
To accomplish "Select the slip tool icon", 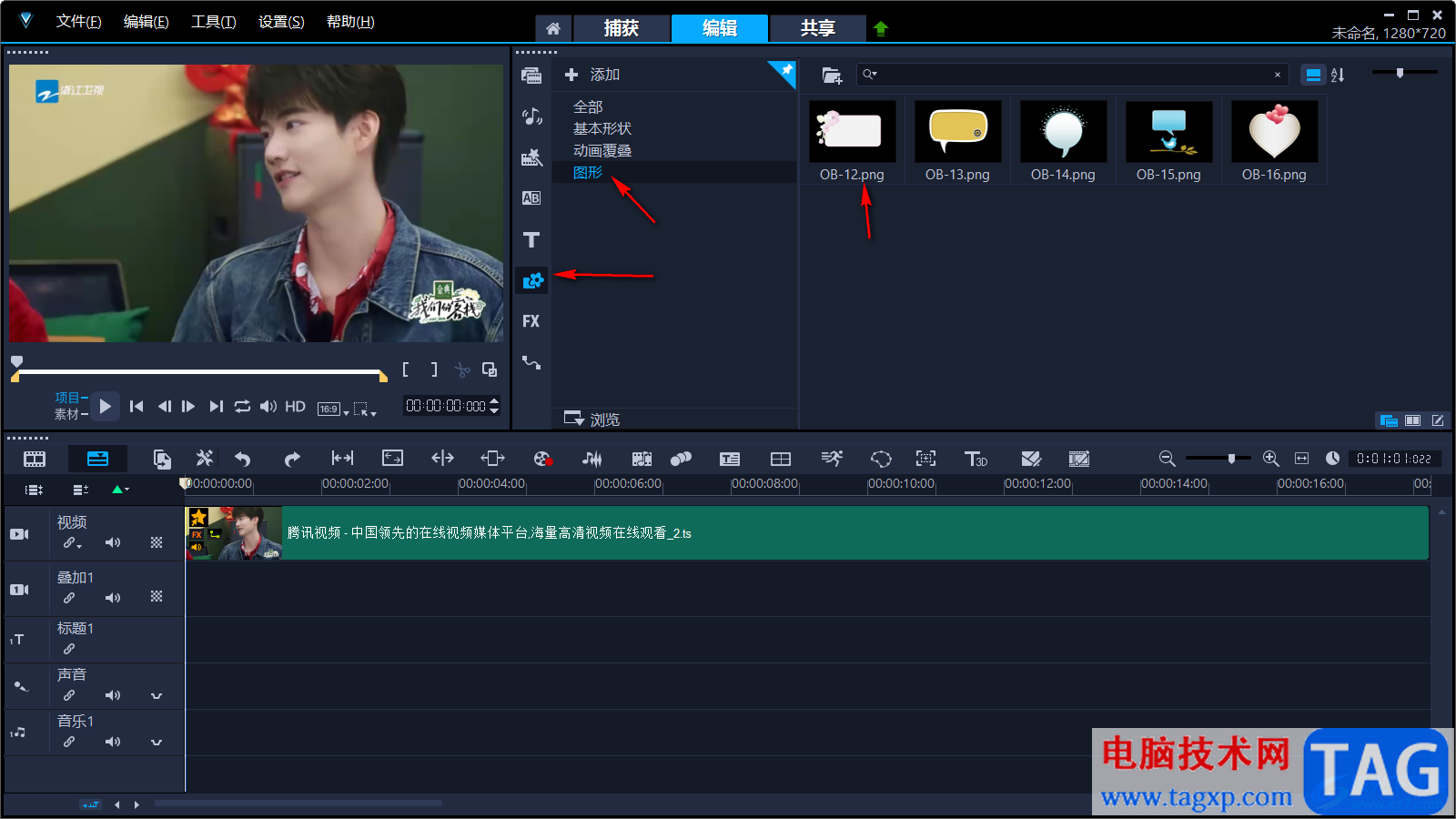I will tap(342, 459).
